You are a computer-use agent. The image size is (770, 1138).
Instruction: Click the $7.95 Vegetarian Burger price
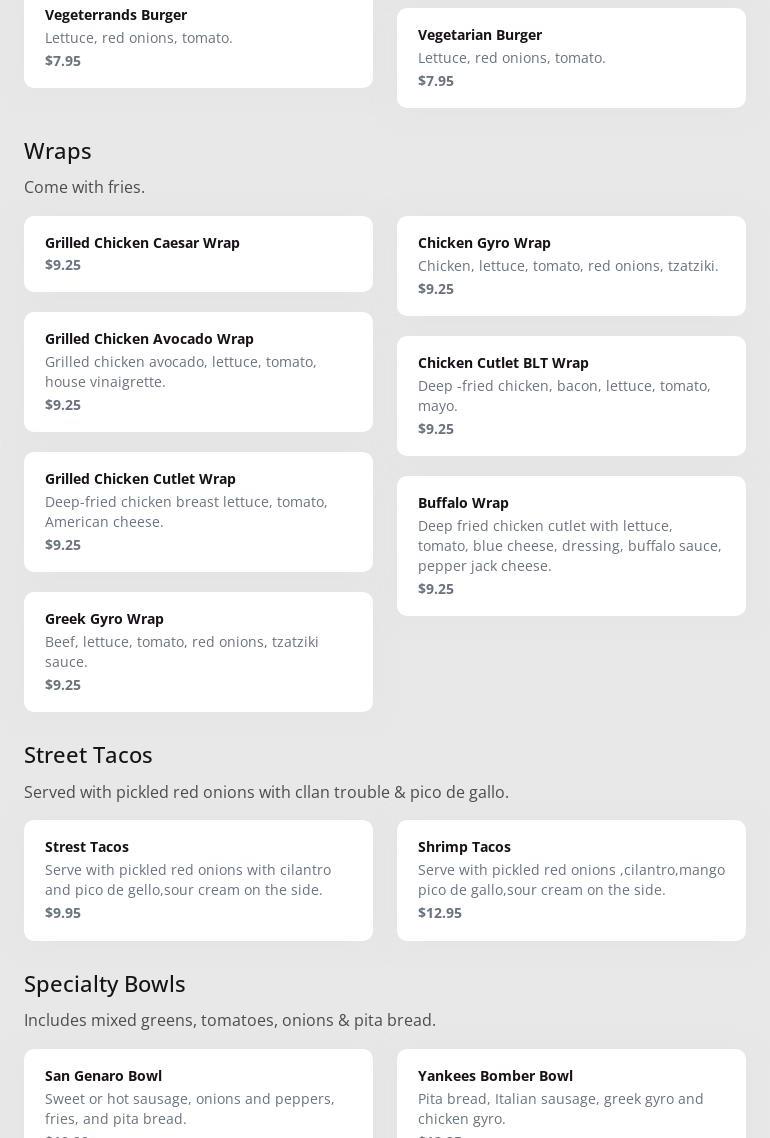pyautogui.click(x=436, y=81)
